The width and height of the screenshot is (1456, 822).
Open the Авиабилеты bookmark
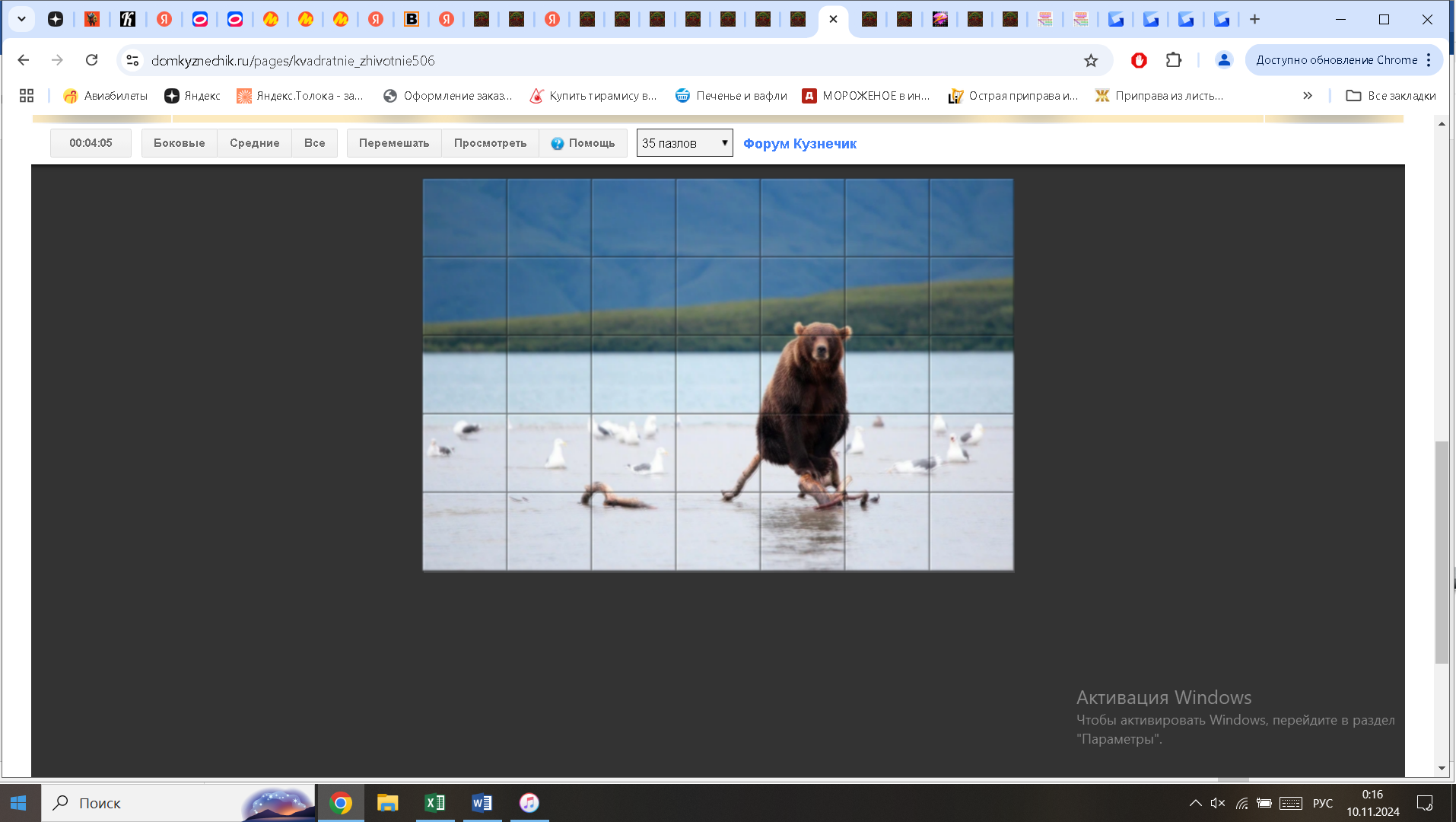(x=105, y=96)
